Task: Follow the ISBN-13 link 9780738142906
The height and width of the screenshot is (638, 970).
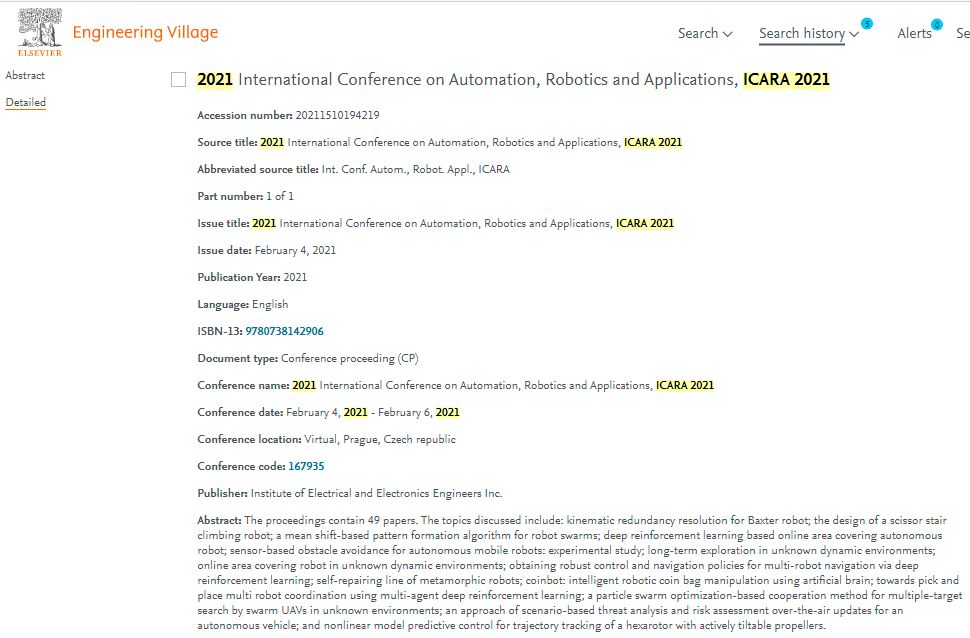Action: 285,331
